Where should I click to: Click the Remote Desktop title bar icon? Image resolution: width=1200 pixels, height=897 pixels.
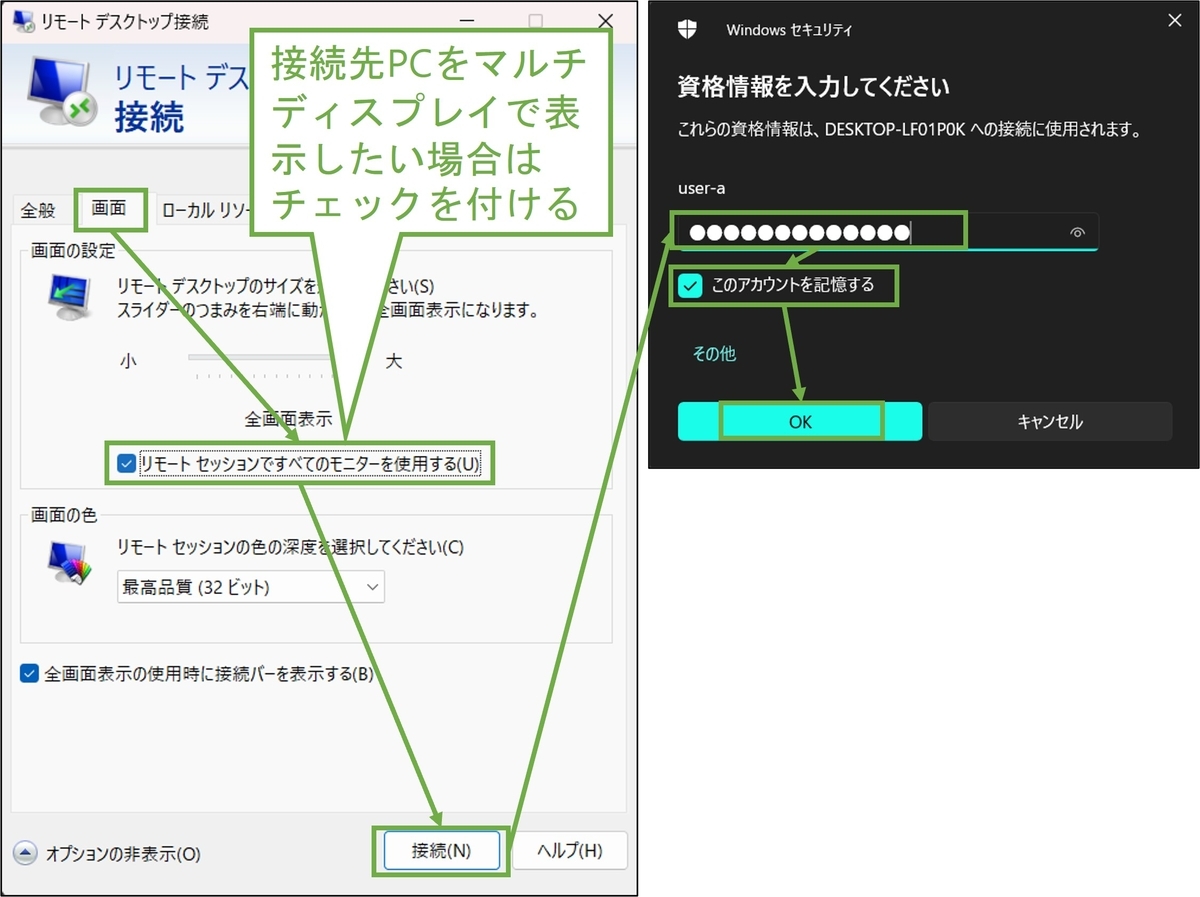tap(23, 19)
